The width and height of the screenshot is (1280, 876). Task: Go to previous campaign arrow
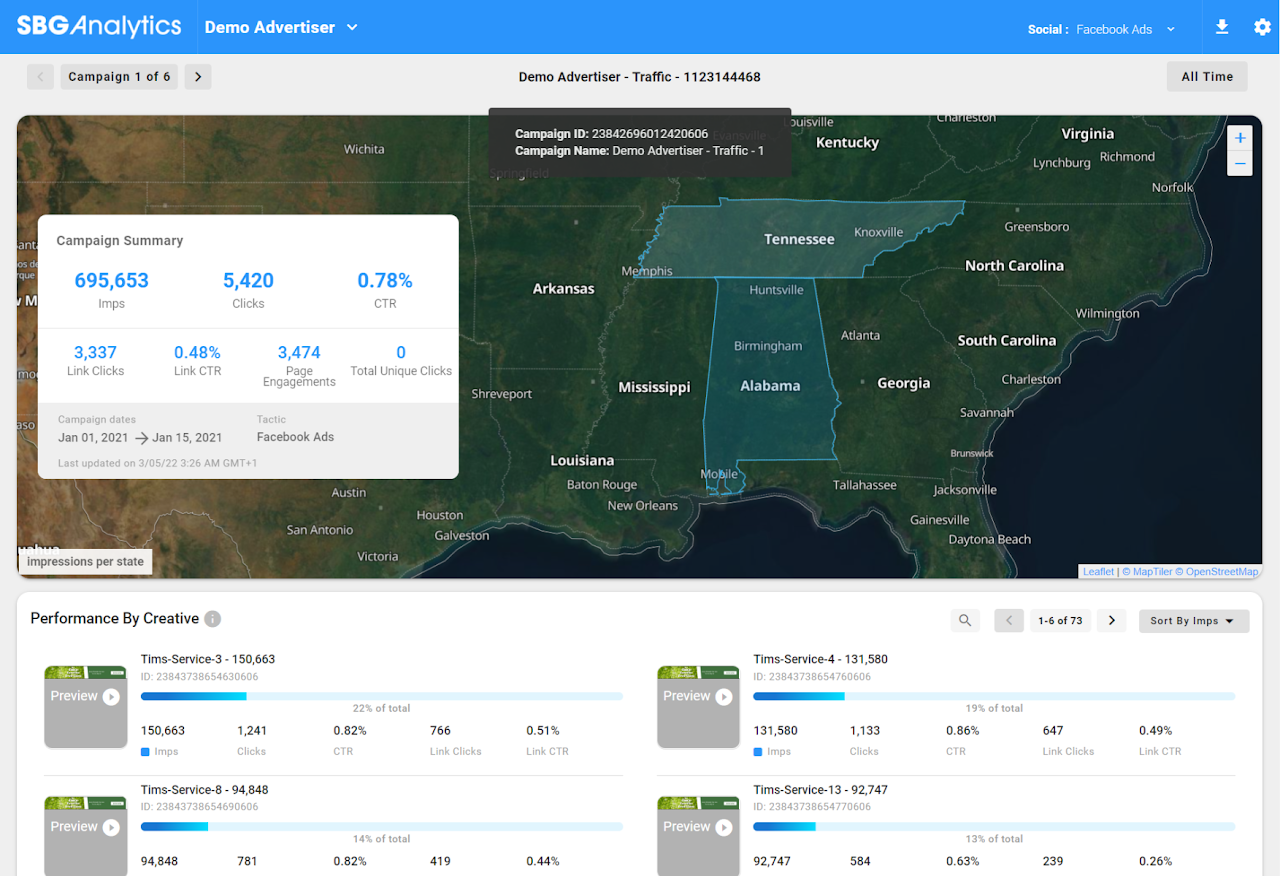coord(40,77)
